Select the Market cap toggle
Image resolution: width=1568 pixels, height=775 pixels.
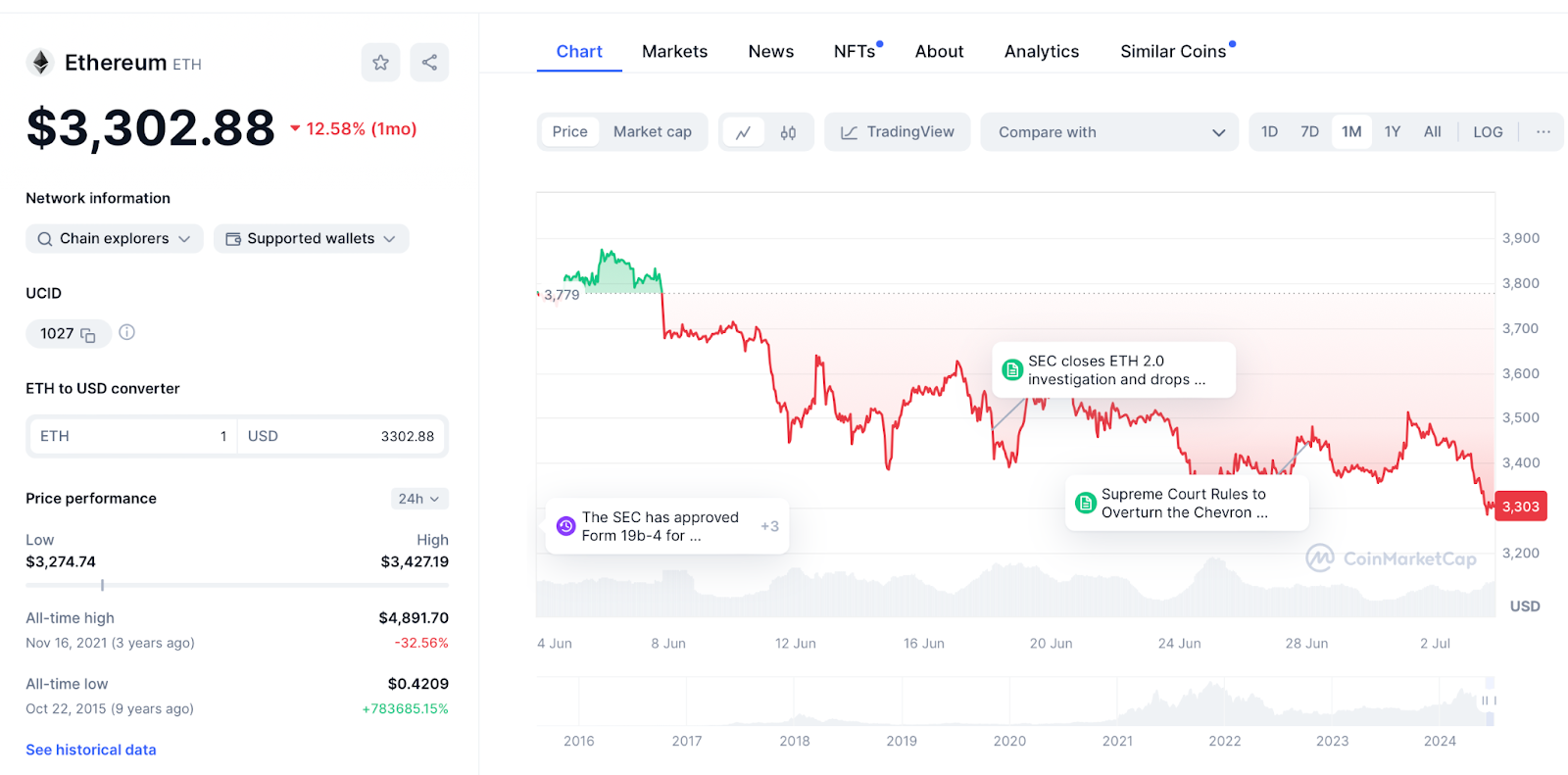pos(653,132)
